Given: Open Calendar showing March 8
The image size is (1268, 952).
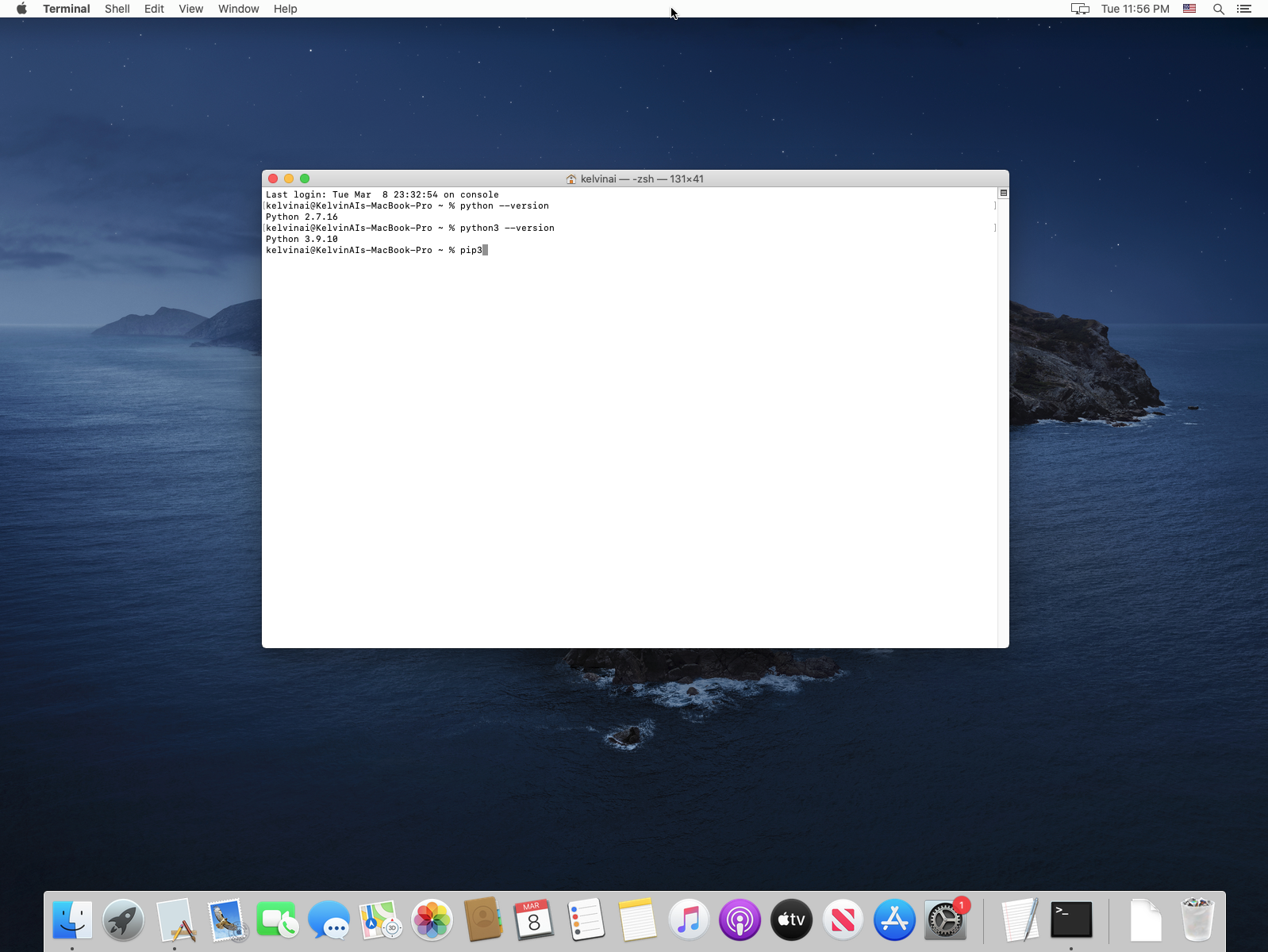Looking at the screenshot, I should 534,920.
